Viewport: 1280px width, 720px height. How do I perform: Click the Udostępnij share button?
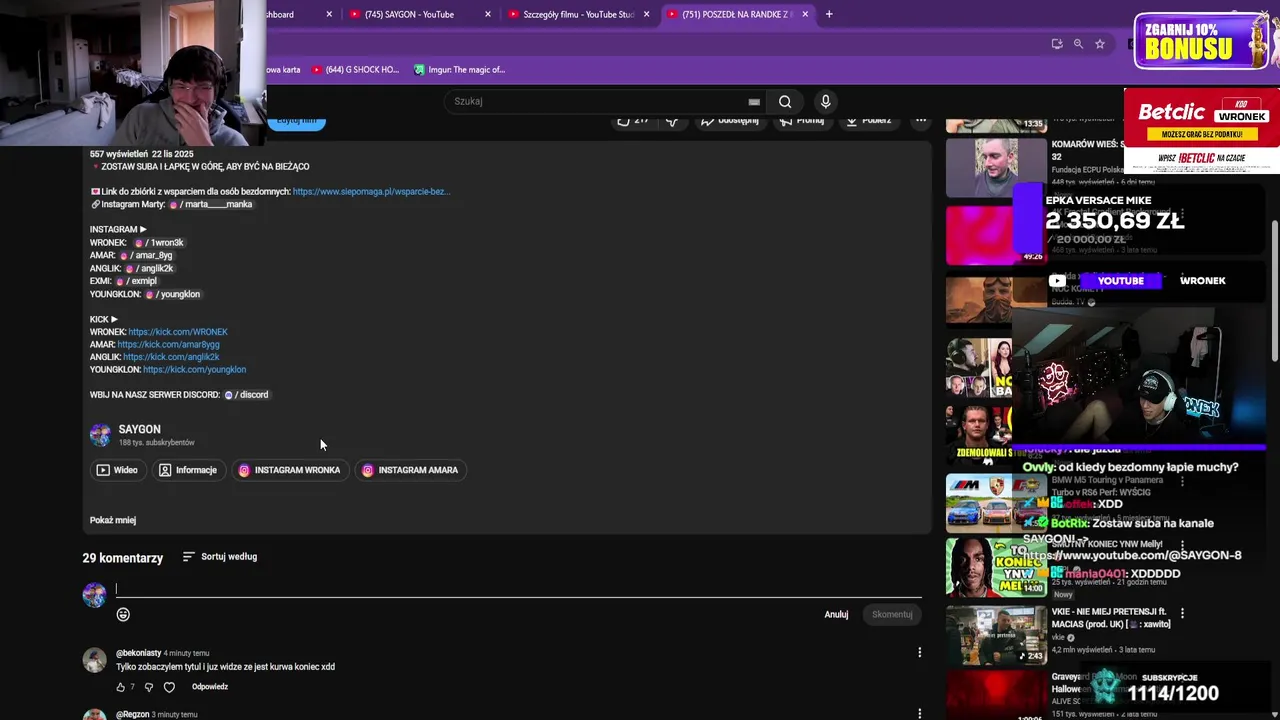pyautogui.click(x=729, y=121)
